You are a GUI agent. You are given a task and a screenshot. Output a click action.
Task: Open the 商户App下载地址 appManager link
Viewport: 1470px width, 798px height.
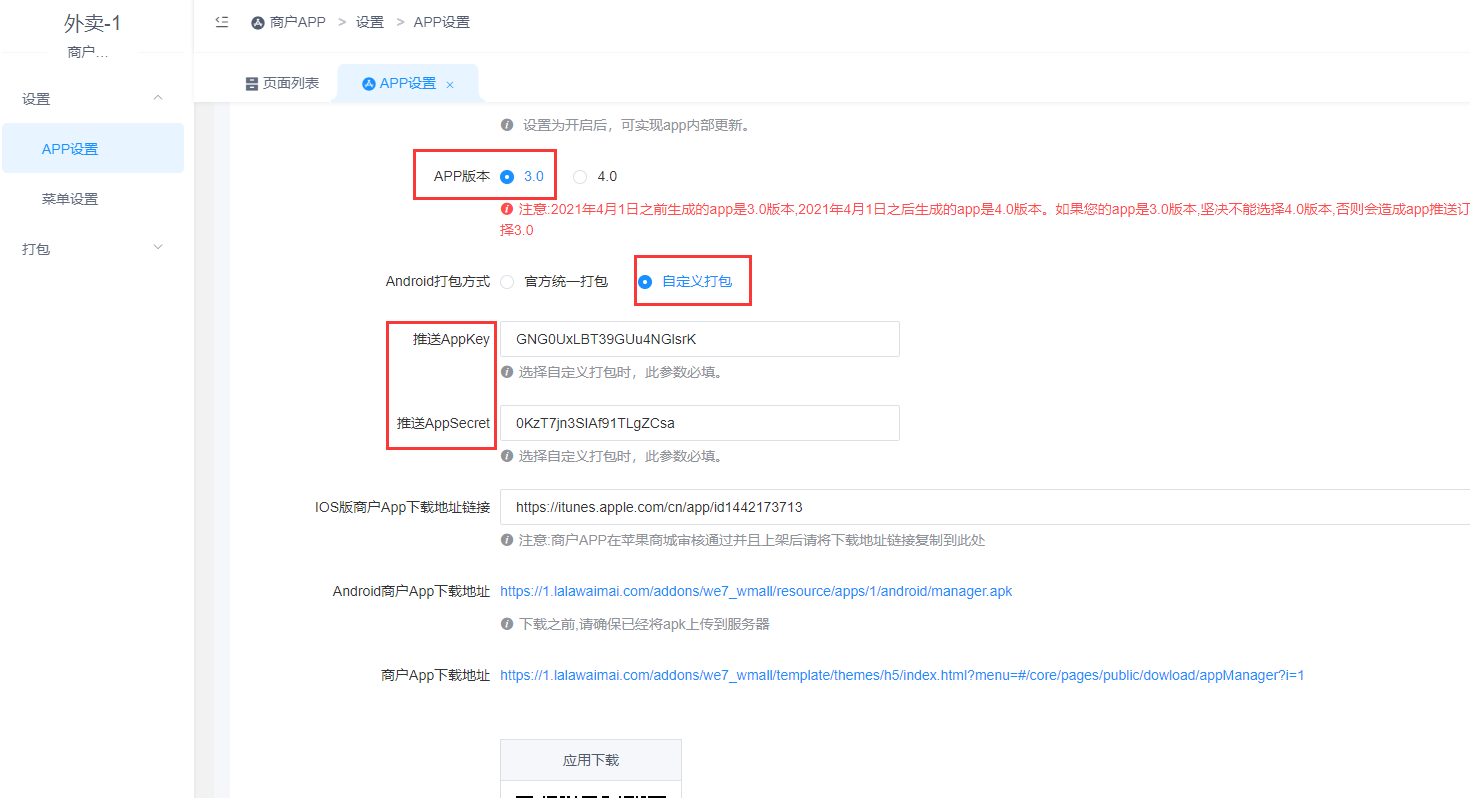pos(902,675)
